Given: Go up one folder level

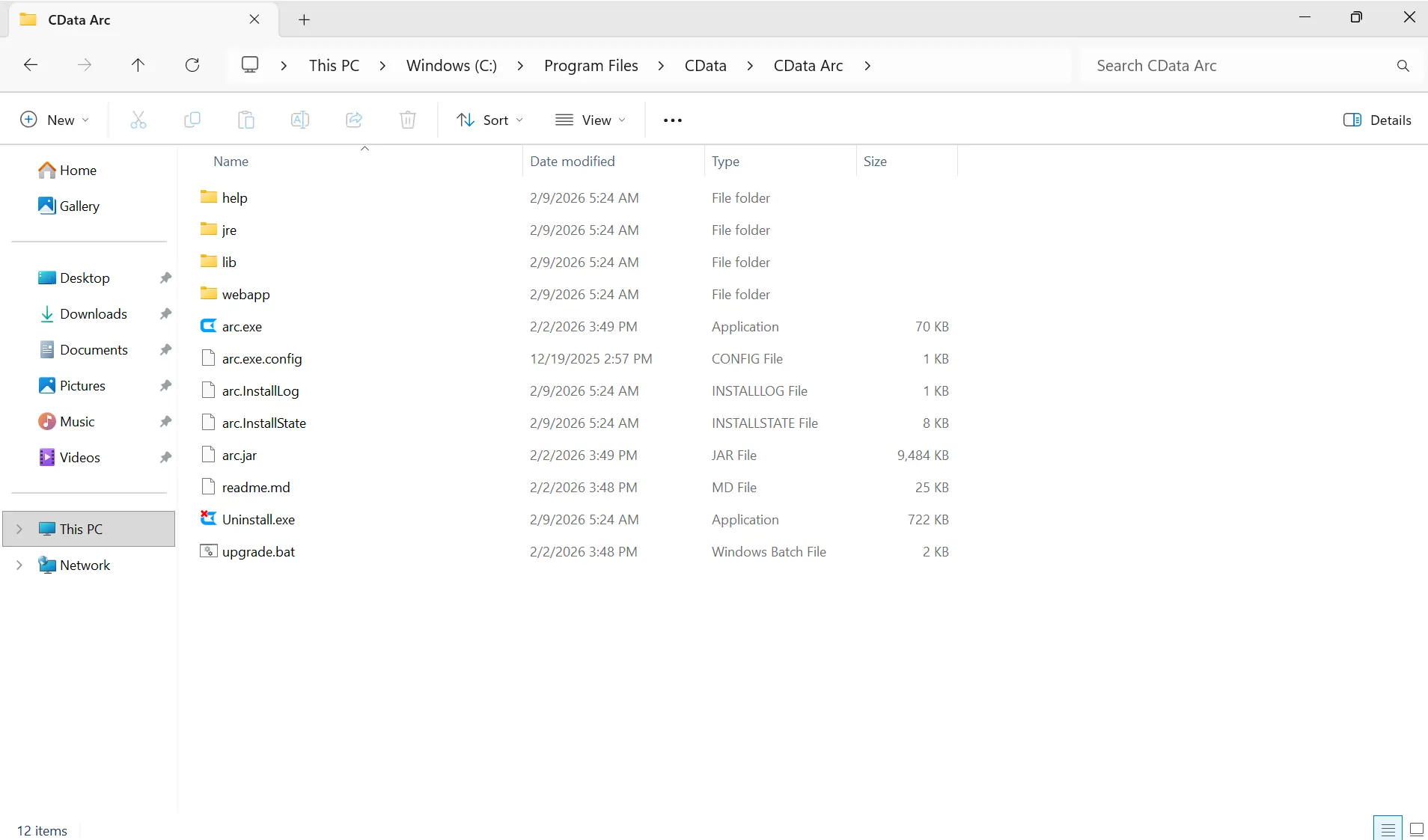Looking at the screenshot, I should [x=138, y=65].
